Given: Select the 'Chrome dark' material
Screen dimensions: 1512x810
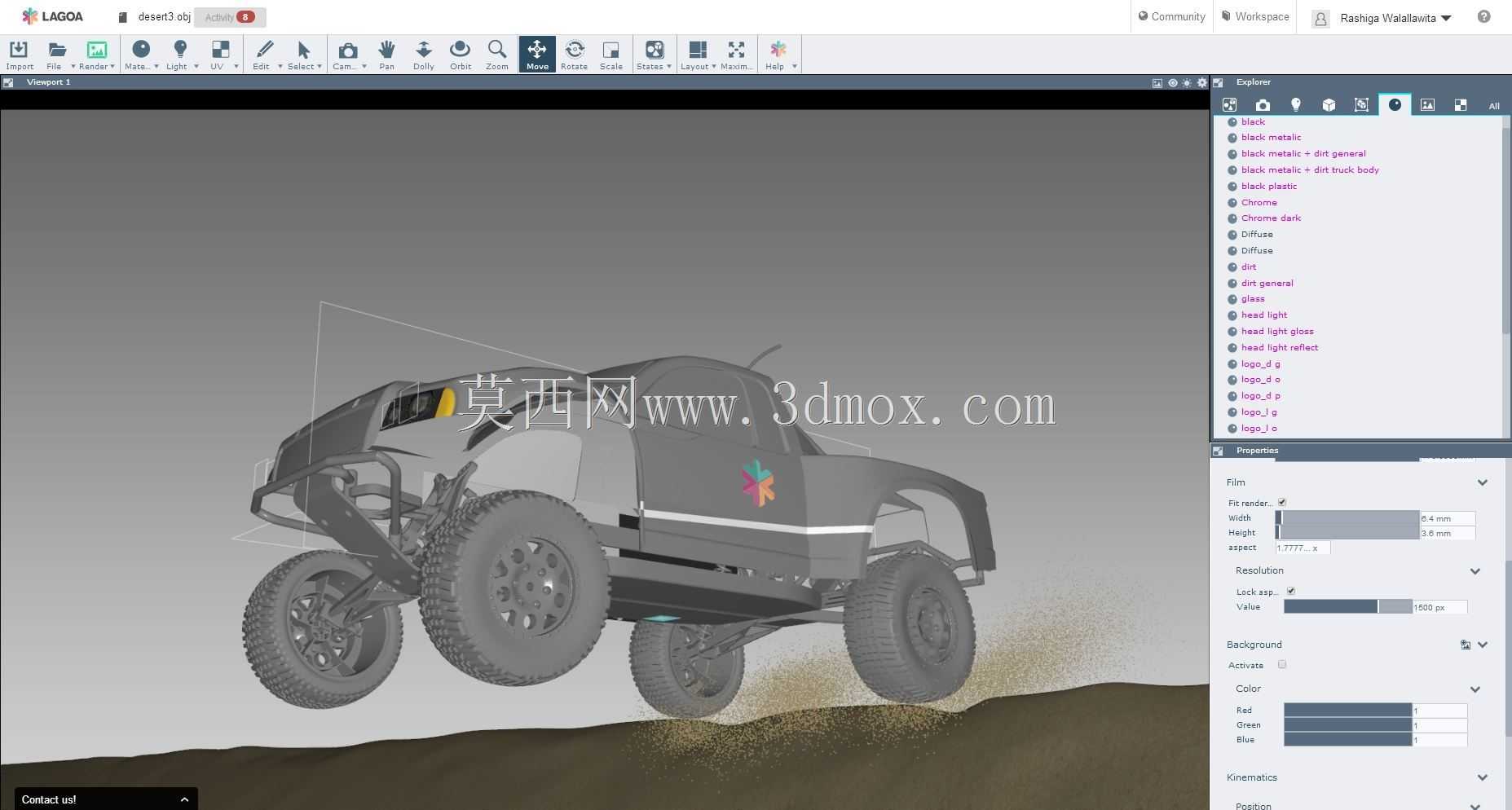Looking at the screenshot, I should click(x=1271, y=218).
